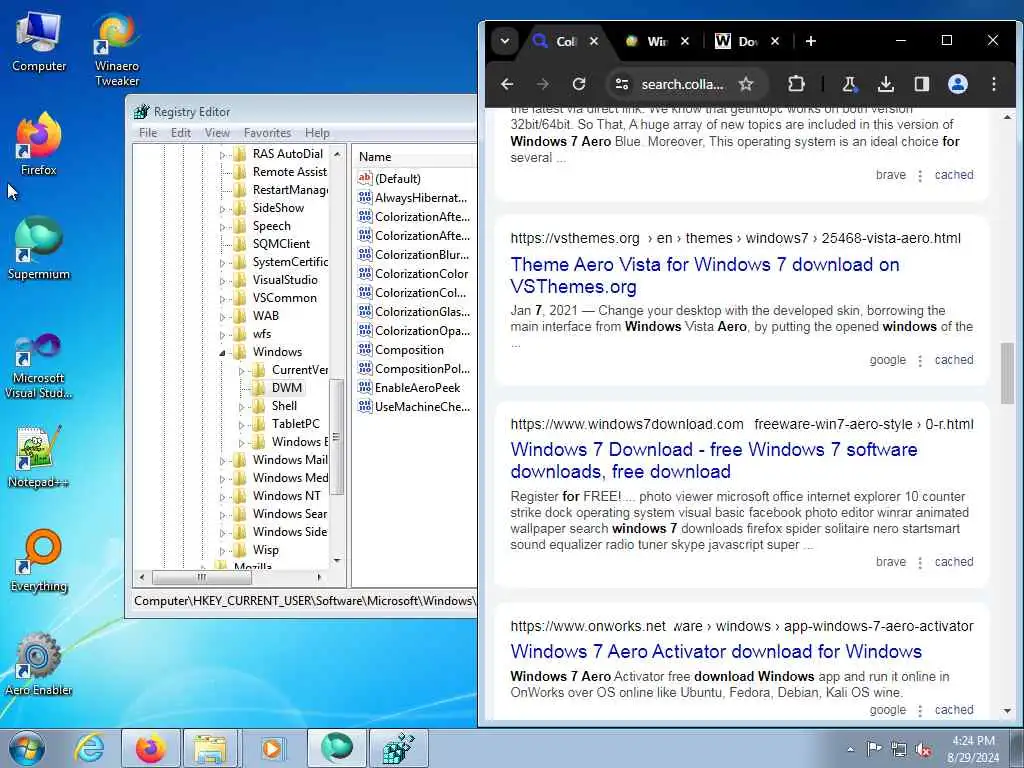
Task: Show hidden tray icons arrow
Action: 850,749
